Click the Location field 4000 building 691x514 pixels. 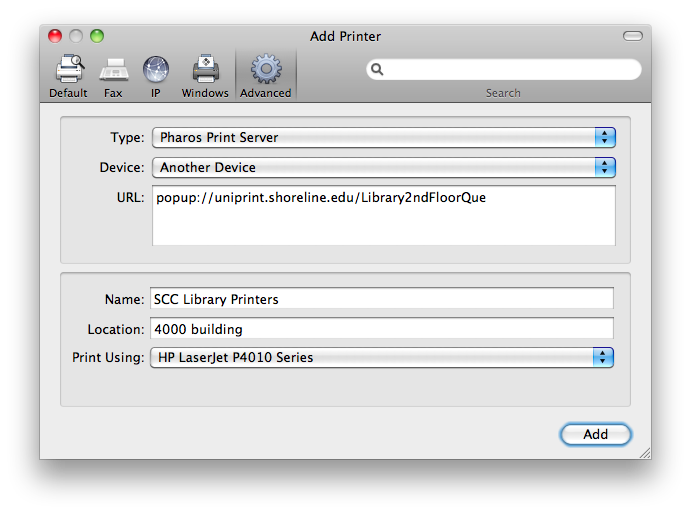coord(382,329)
